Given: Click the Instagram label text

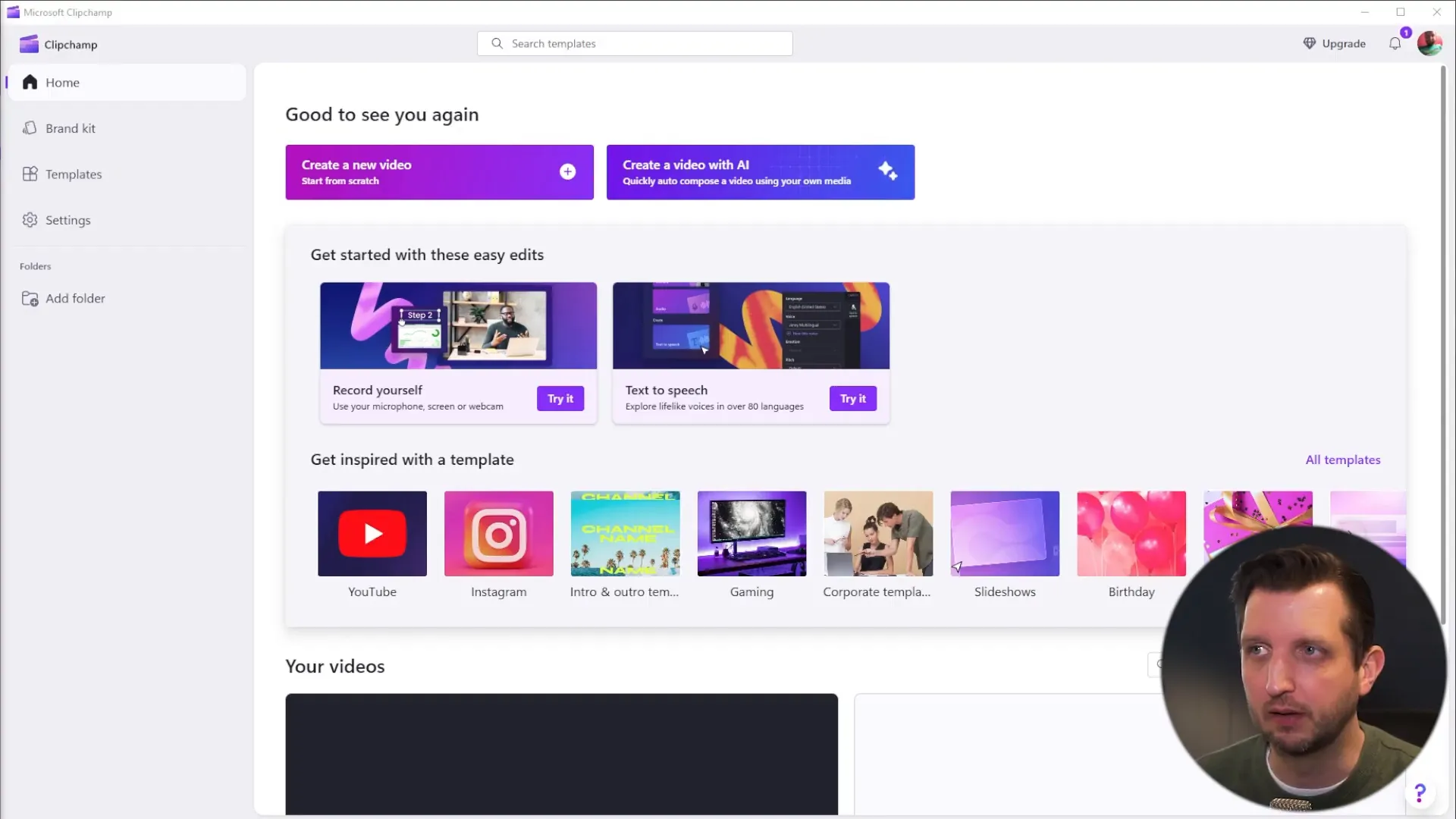Looking at the screenshot, I should click(x=499, y=592).
